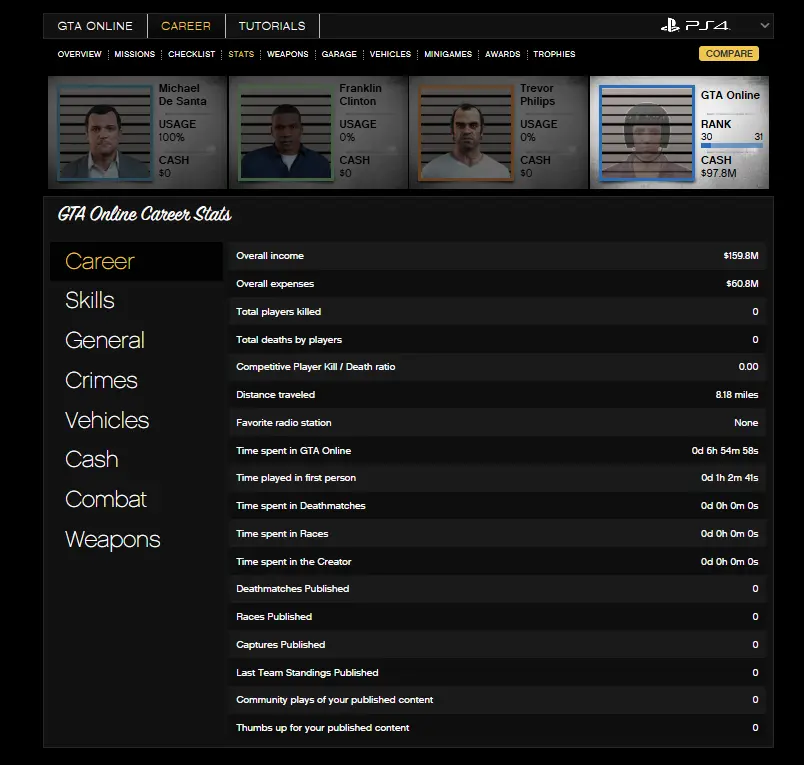Open the Cash stats category
This screenshot has width=804, height=765.
click(92, 459)
